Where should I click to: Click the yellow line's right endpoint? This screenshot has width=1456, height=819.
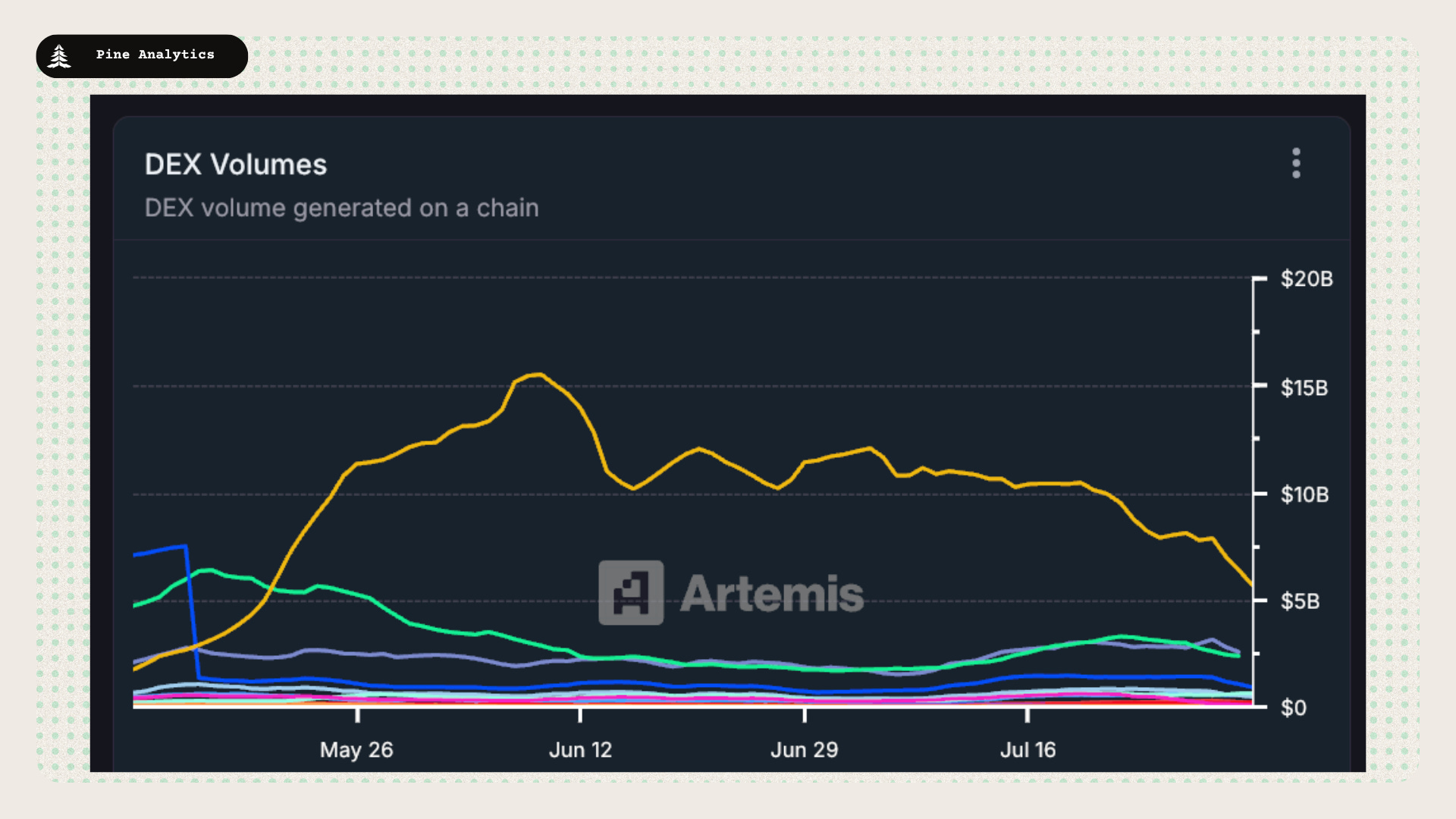click(x=1251, y=584)
